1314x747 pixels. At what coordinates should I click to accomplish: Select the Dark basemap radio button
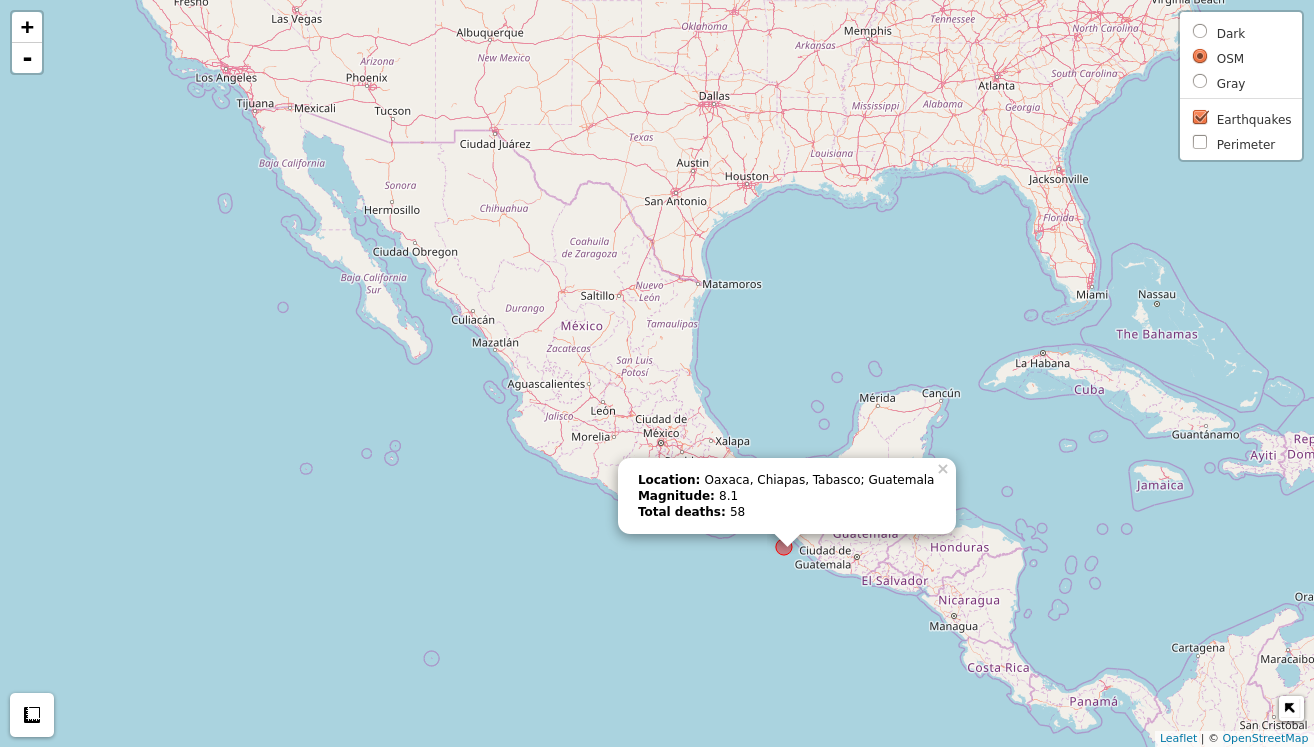coord(1200,32)
